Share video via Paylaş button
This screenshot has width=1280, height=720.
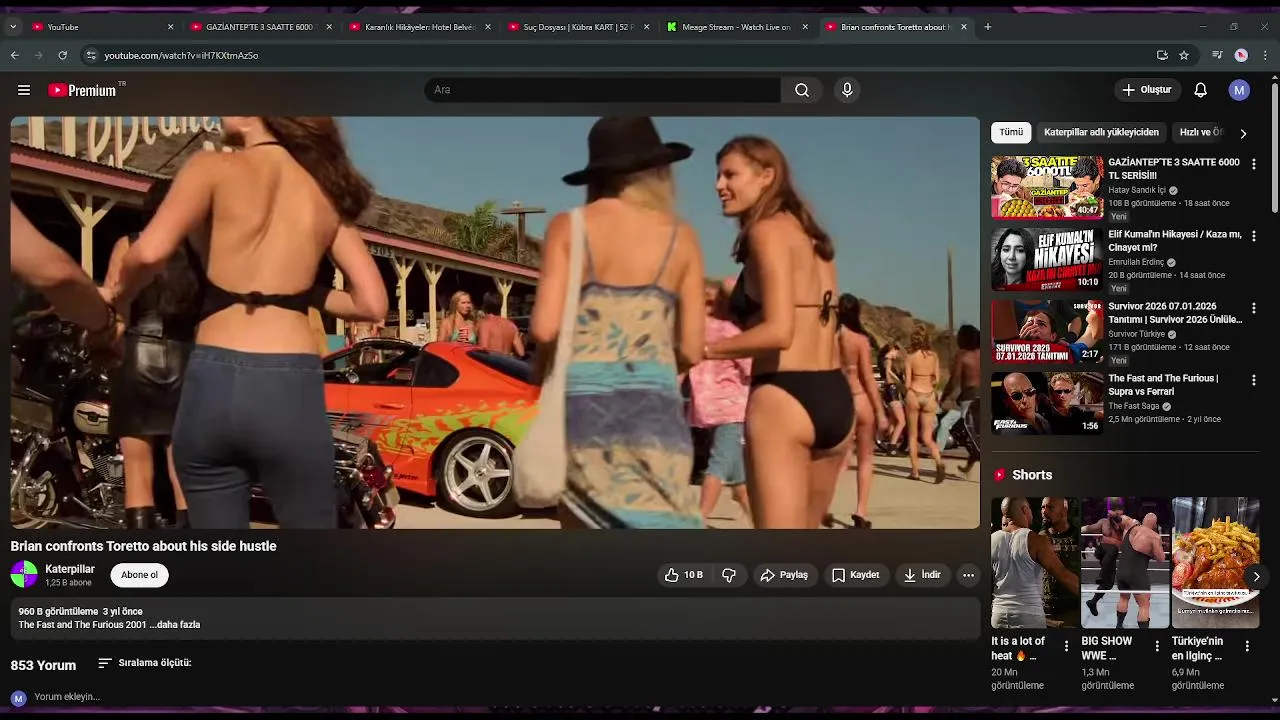784,575
